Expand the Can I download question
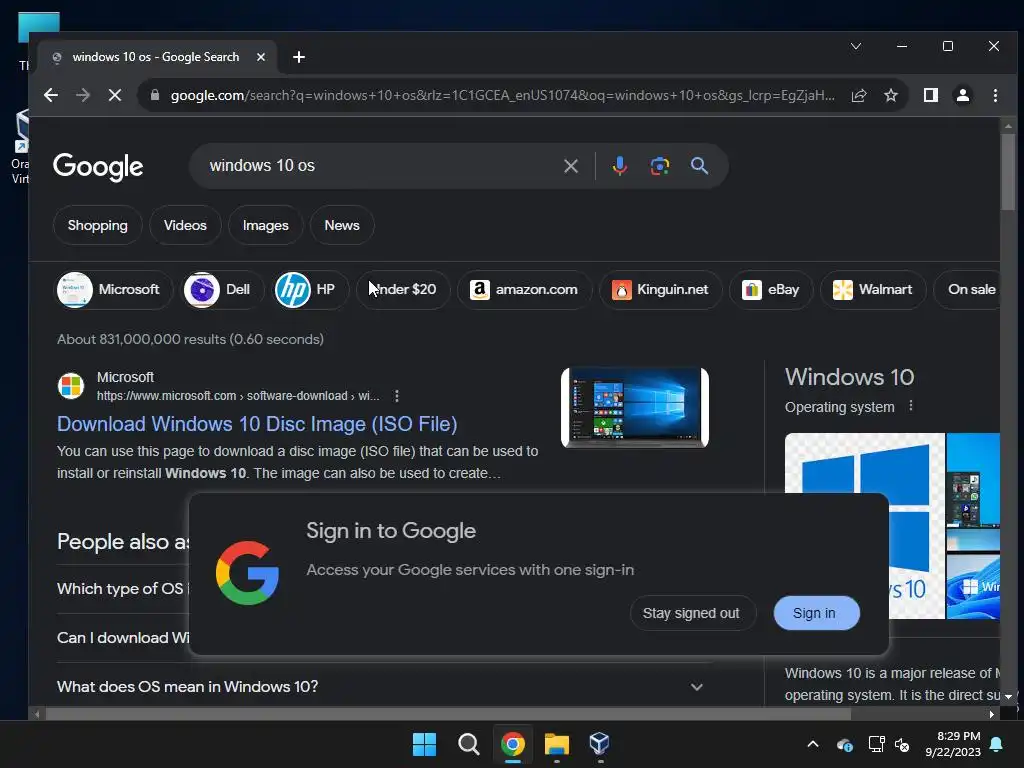The width and height of the screenshot is (1024, 768). (123, 637)
